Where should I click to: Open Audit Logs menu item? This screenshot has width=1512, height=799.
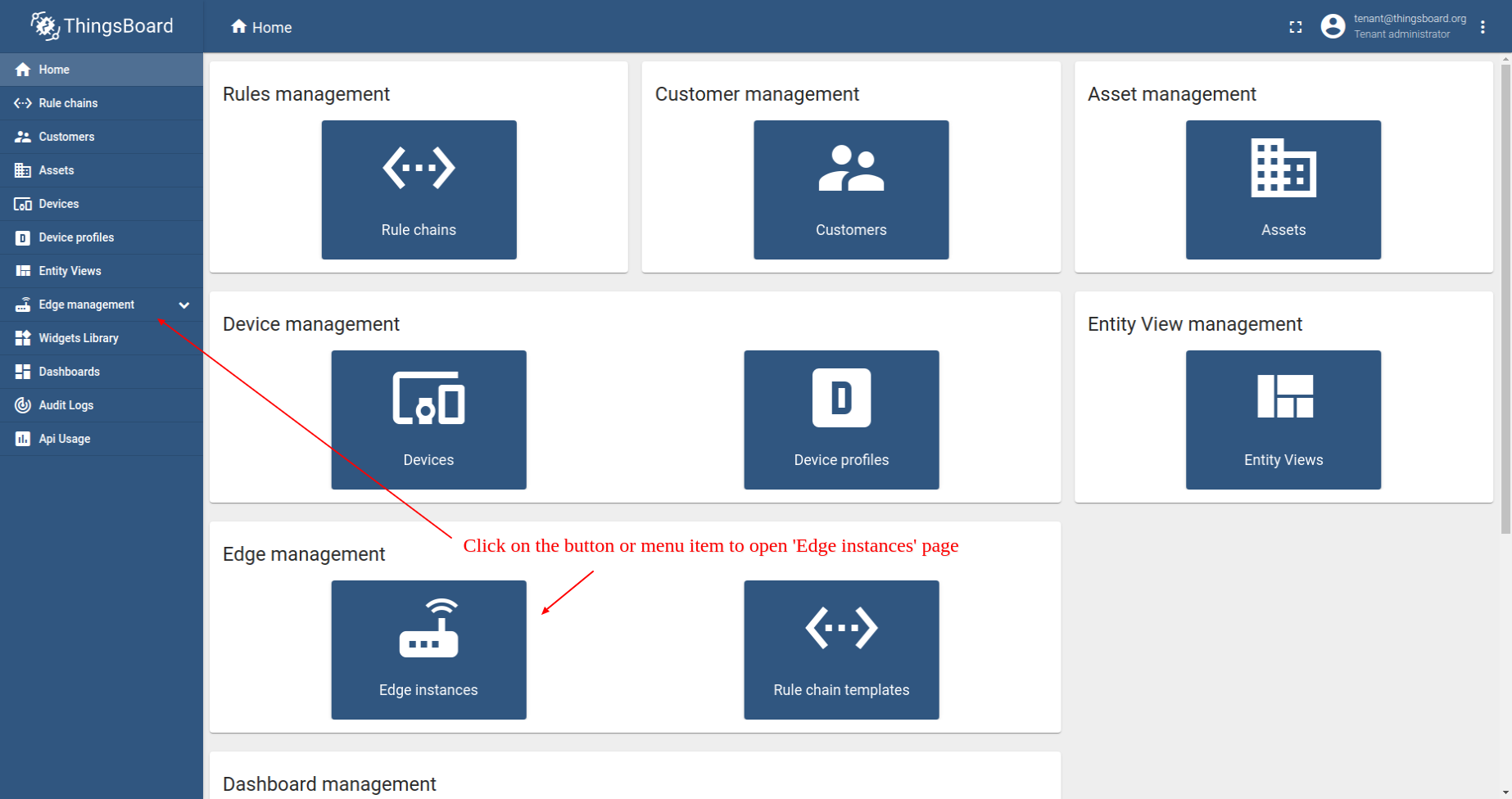(x=102, y=405)
